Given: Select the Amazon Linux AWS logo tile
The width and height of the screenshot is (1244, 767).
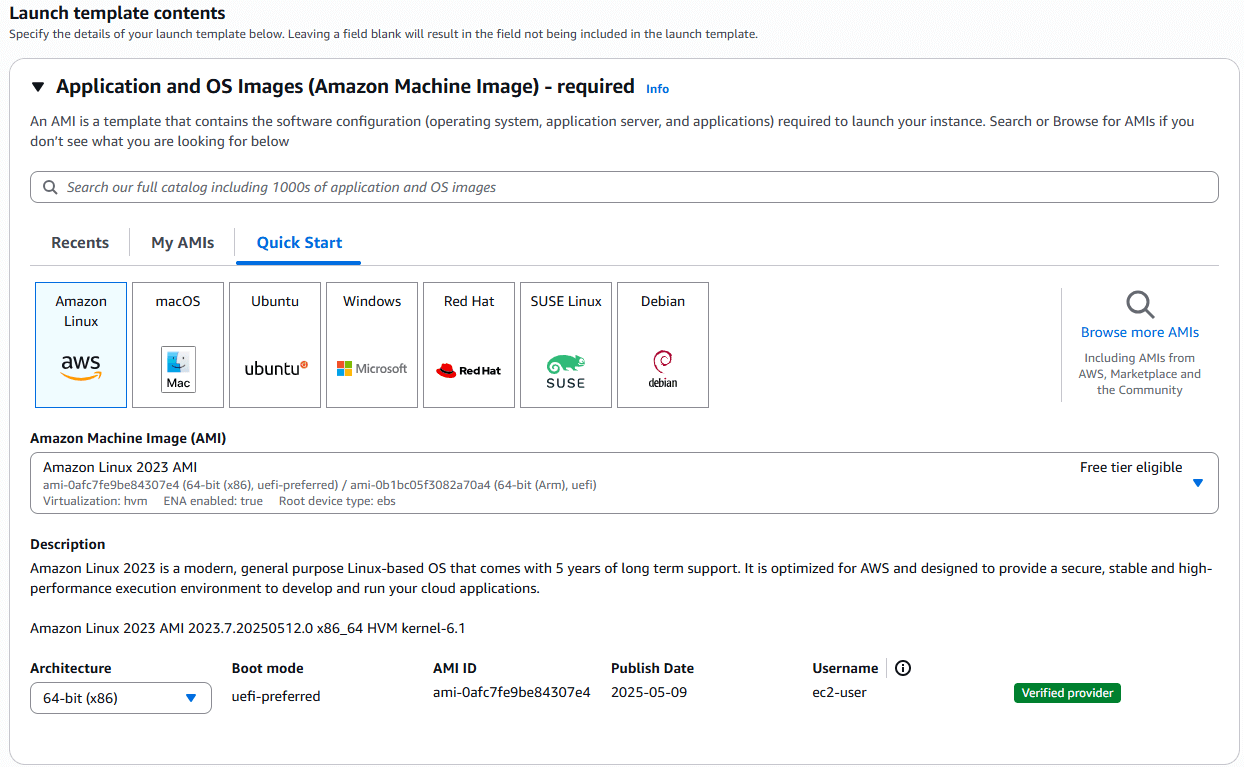Looking at the screenshot, I should (81, 345).
